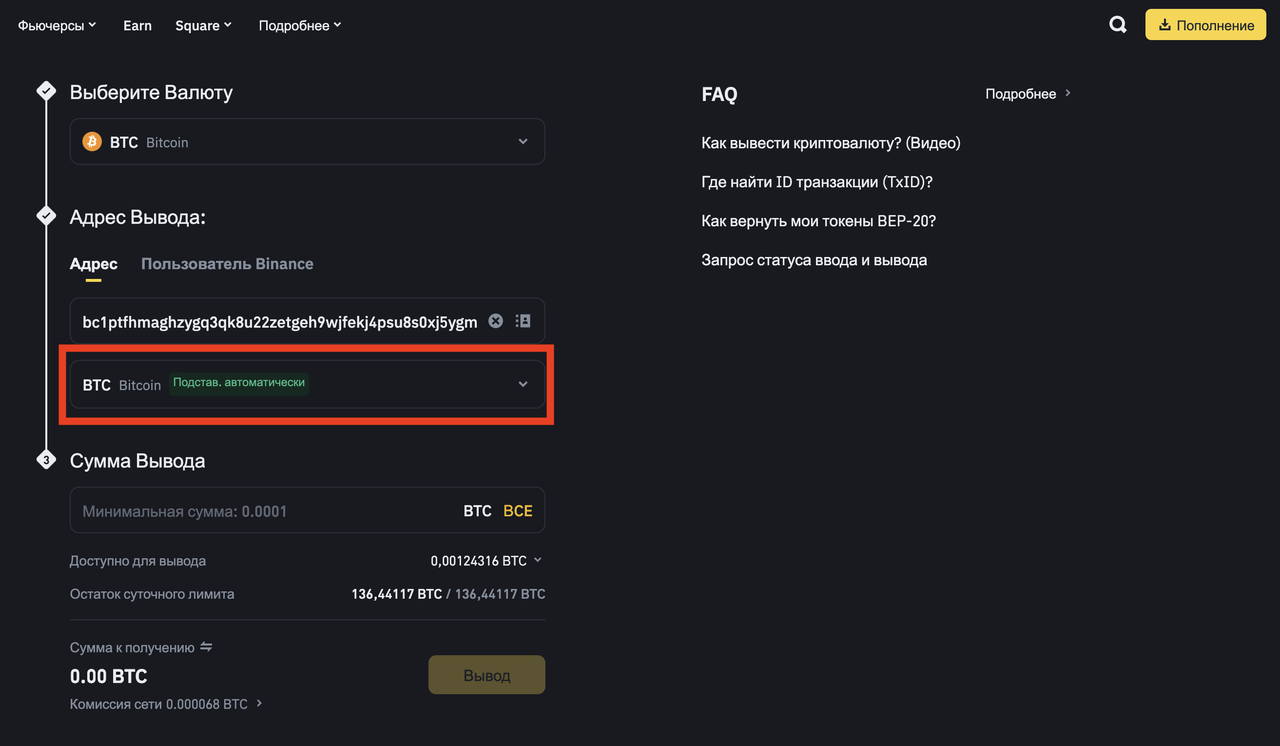Click the Пополнение deposit button
This screenshot has width=1280, height=746.
(1205, 25)
